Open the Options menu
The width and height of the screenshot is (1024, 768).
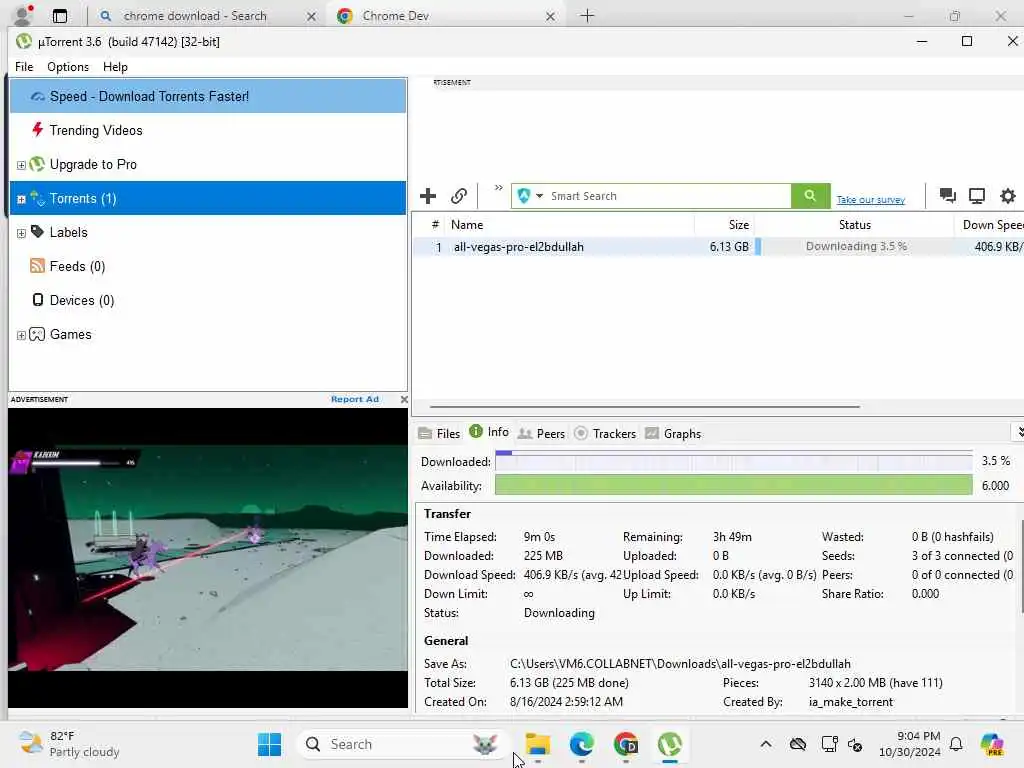pyautogui.click(x=68, y=67)
